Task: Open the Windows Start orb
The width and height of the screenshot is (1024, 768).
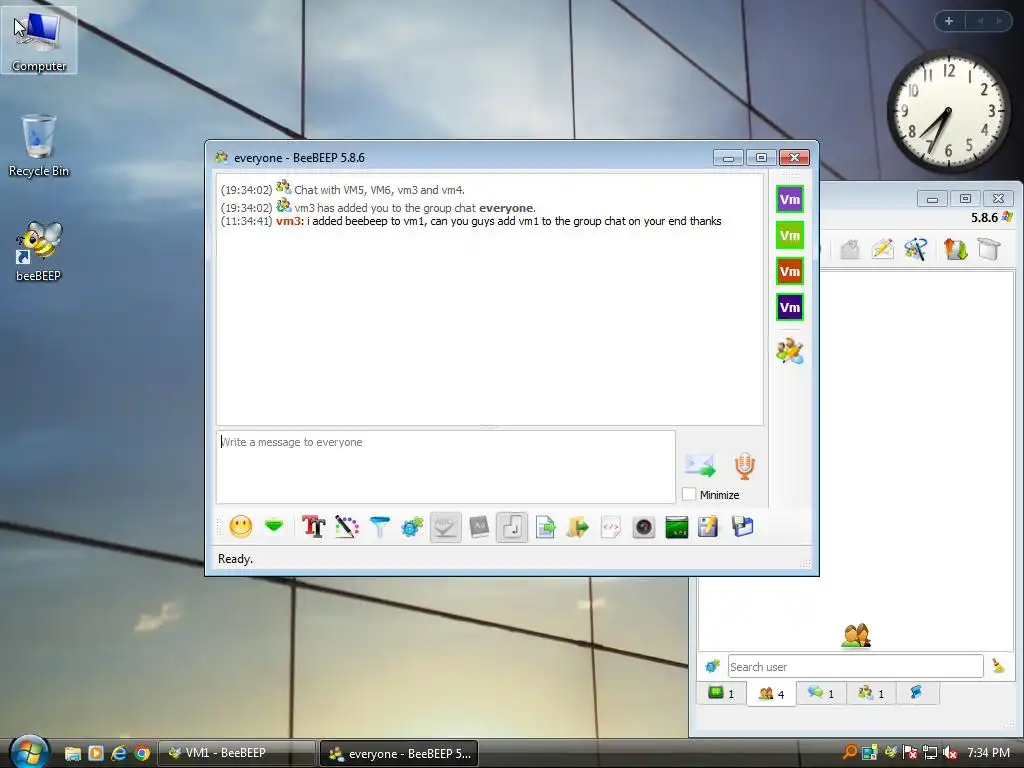Action: coord(29,752)
